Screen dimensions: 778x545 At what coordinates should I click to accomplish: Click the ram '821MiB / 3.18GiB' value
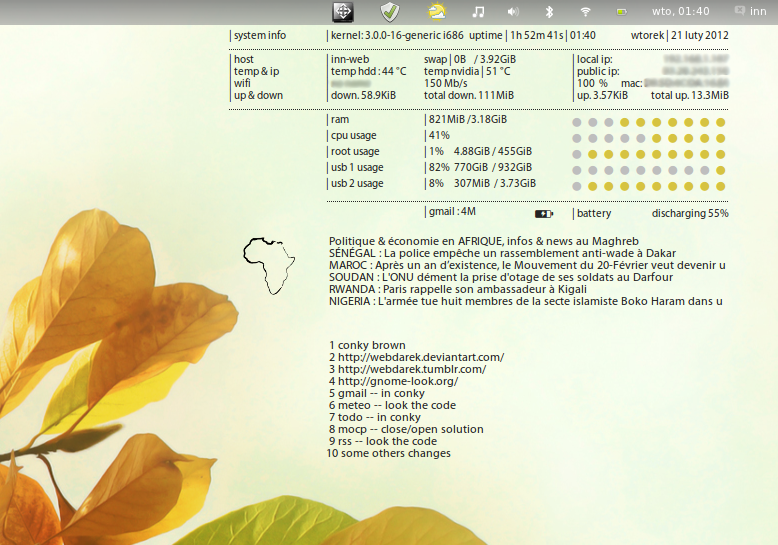coord(468,119)
